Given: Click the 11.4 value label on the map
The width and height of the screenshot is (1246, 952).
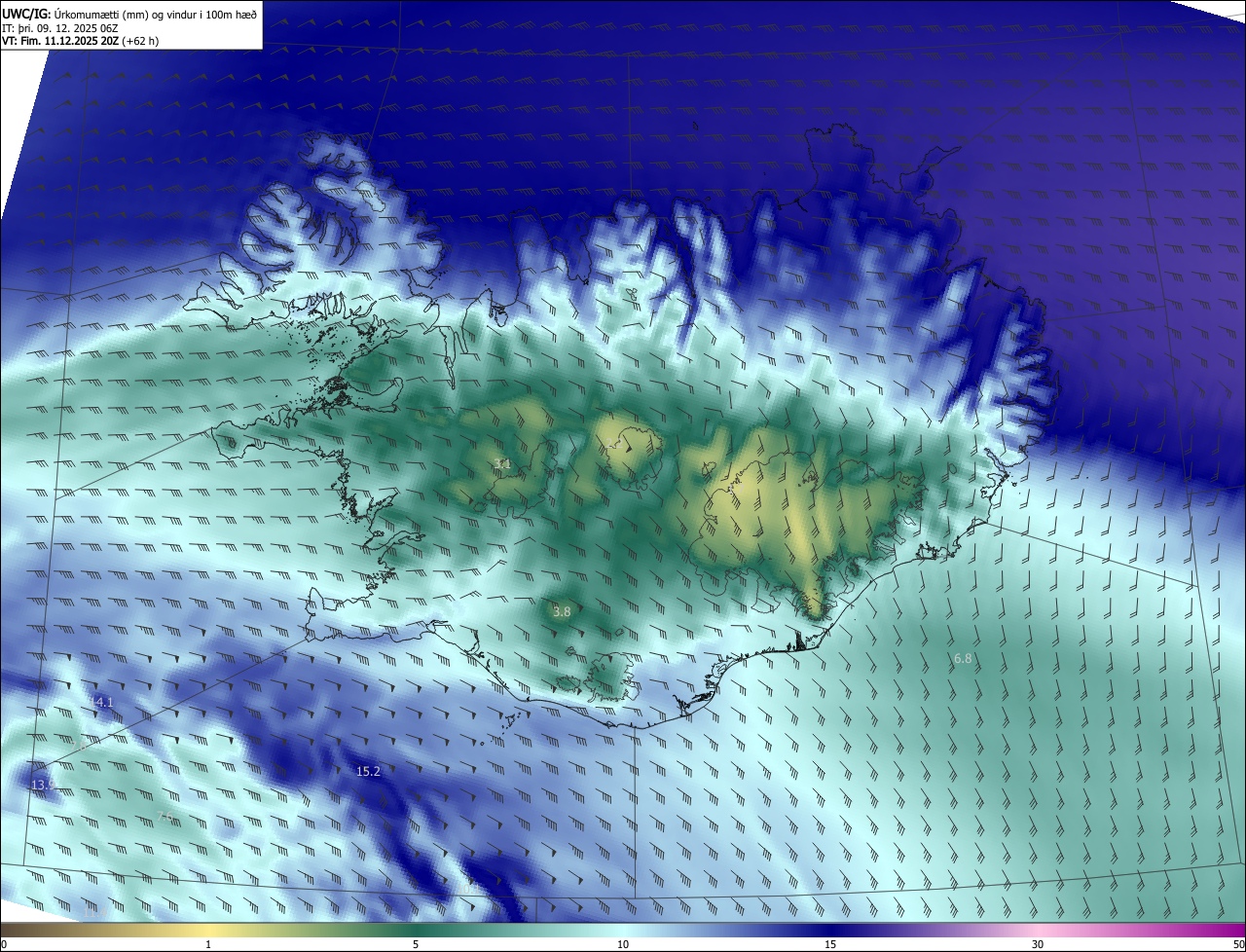Looking at the screenshot, I should click(x=94, y=912).
